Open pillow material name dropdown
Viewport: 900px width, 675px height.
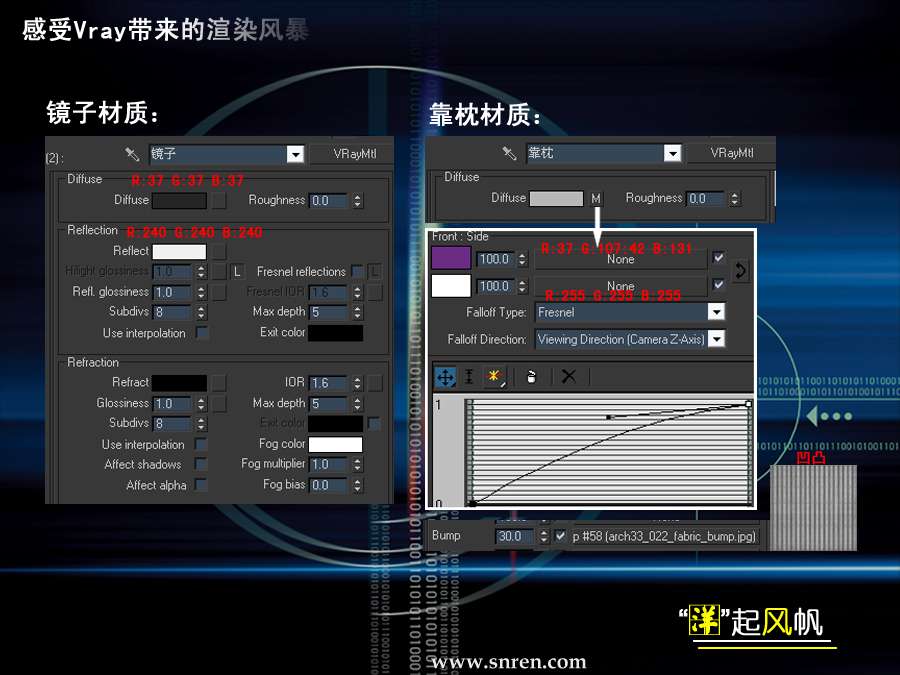[672, 153]
